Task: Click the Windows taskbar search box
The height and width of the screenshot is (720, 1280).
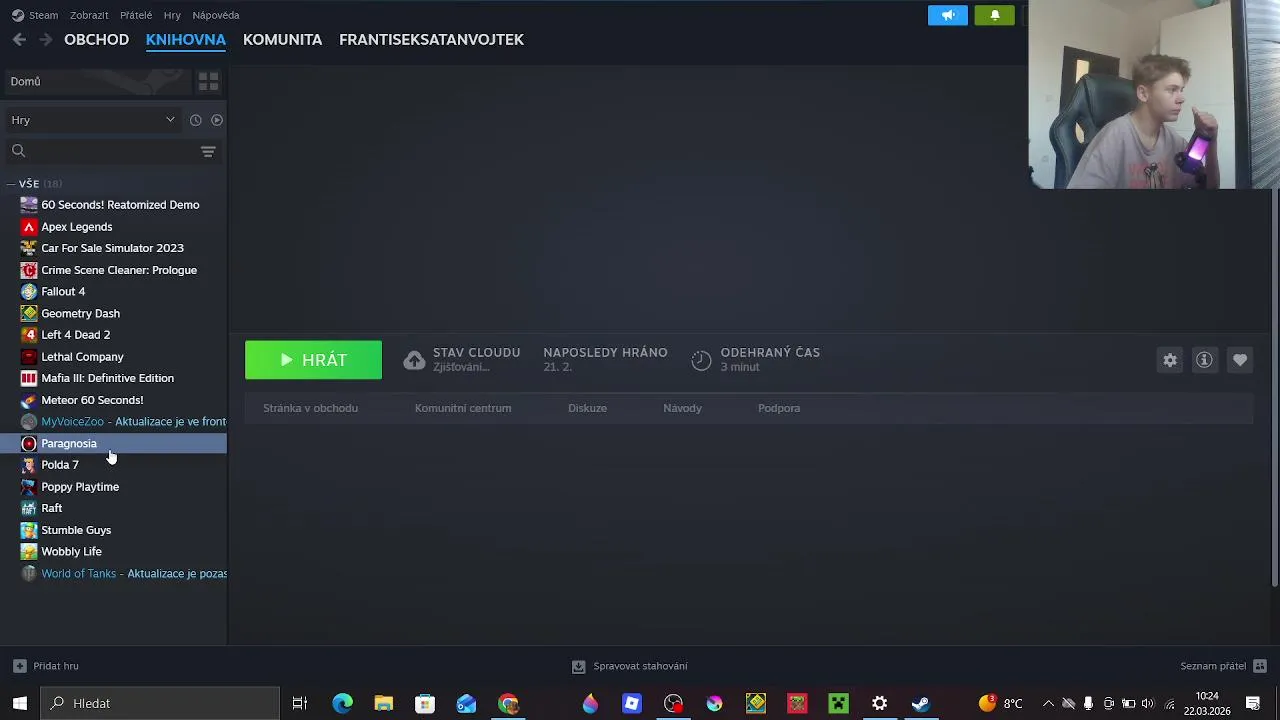Action: coord(160,703)
